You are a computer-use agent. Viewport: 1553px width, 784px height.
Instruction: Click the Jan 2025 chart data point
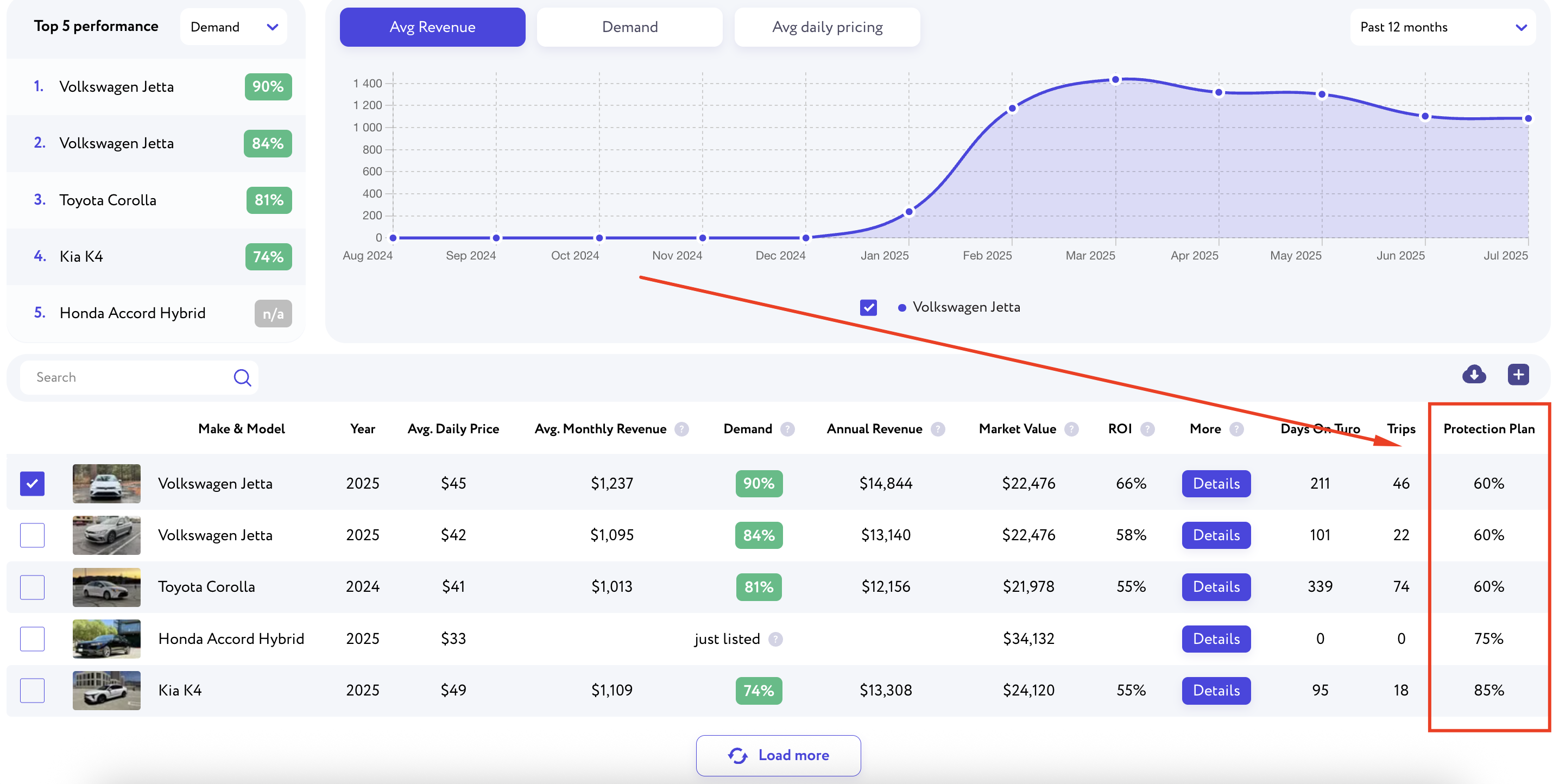coord(909,212)
